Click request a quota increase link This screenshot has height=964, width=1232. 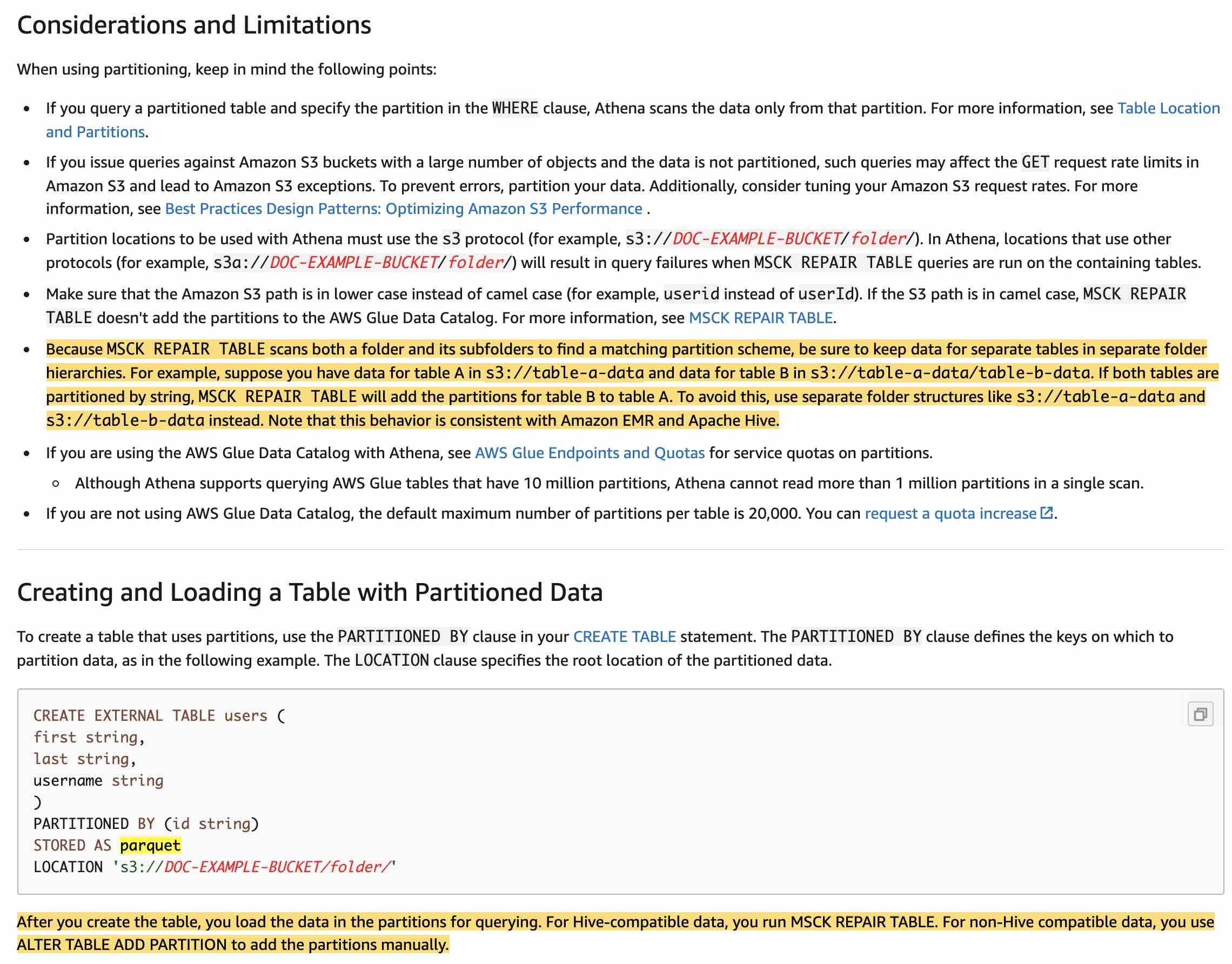click(950, 513)
